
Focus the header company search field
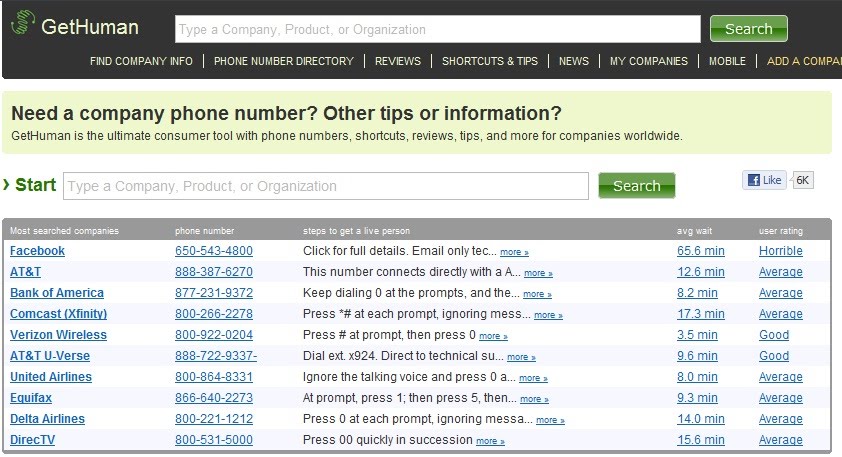coord(438,29)
